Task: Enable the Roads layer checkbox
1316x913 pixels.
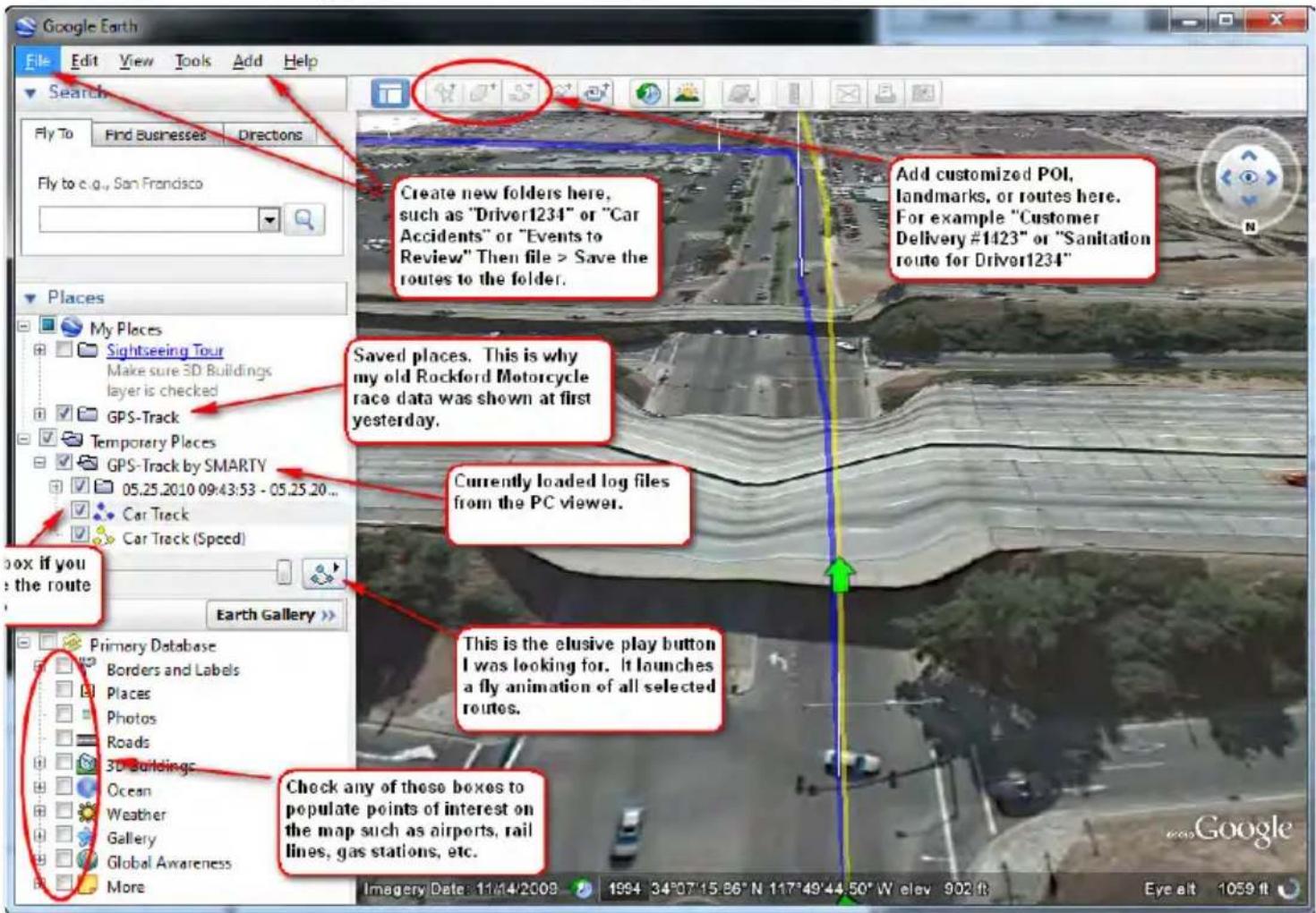Action: pos(64,738)
